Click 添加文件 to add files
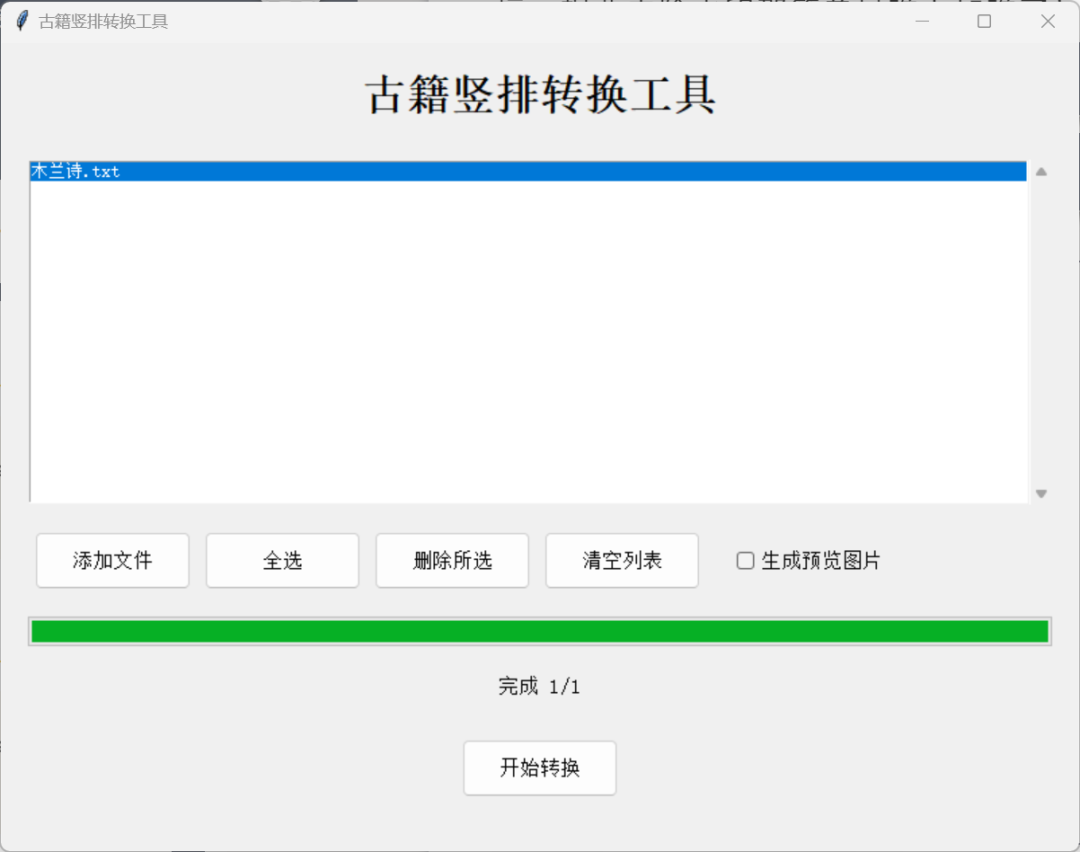 [x=112, y=561]
